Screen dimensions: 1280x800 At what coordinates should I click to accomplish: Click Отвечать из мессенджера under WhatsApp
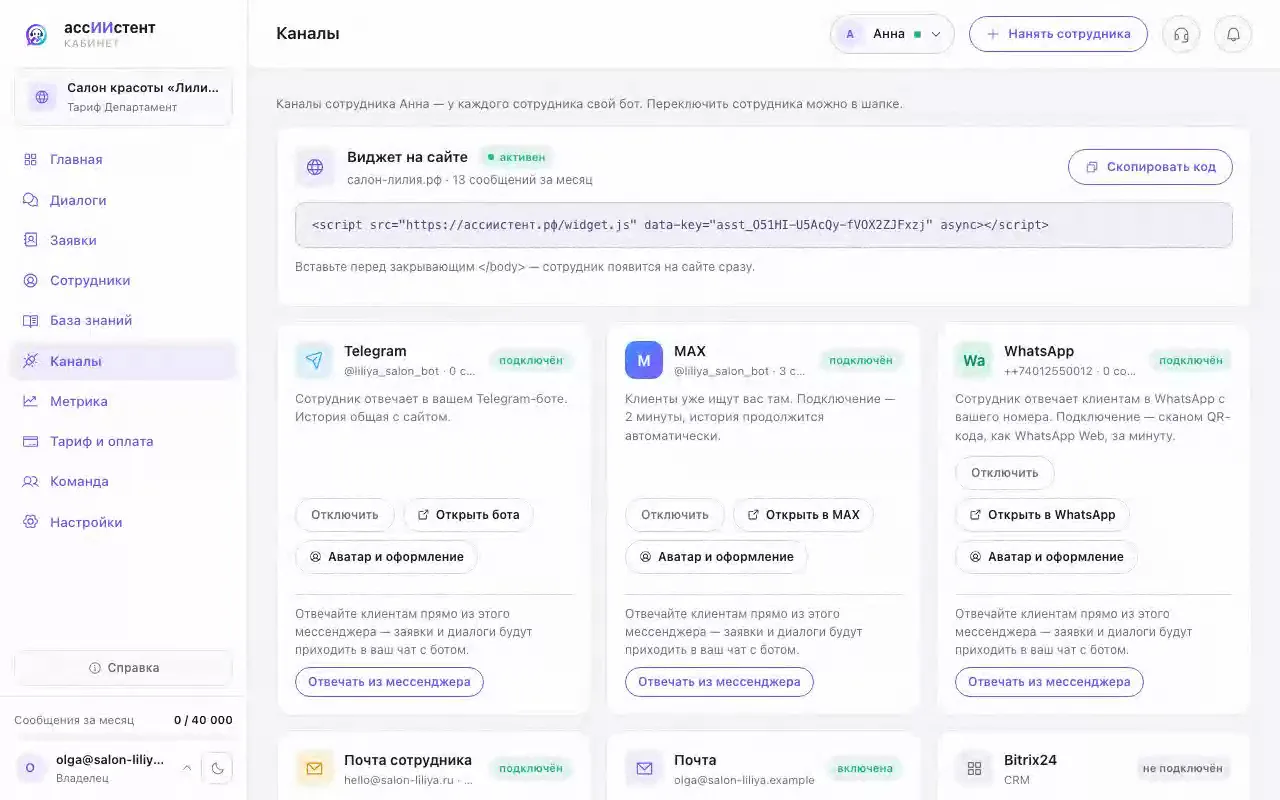(1049, 682)
